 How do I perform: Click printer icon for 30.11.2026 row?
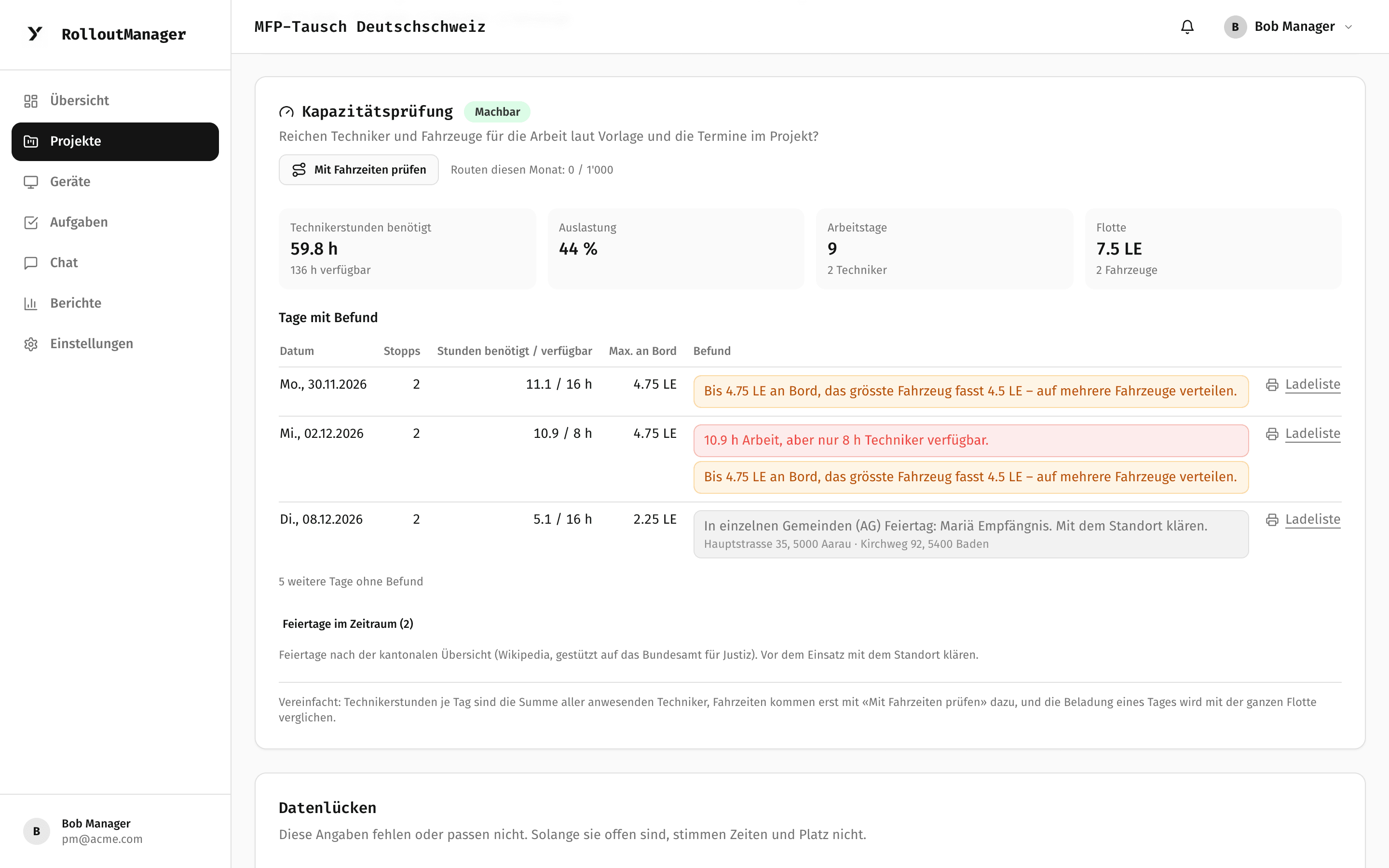(1272, 385)
